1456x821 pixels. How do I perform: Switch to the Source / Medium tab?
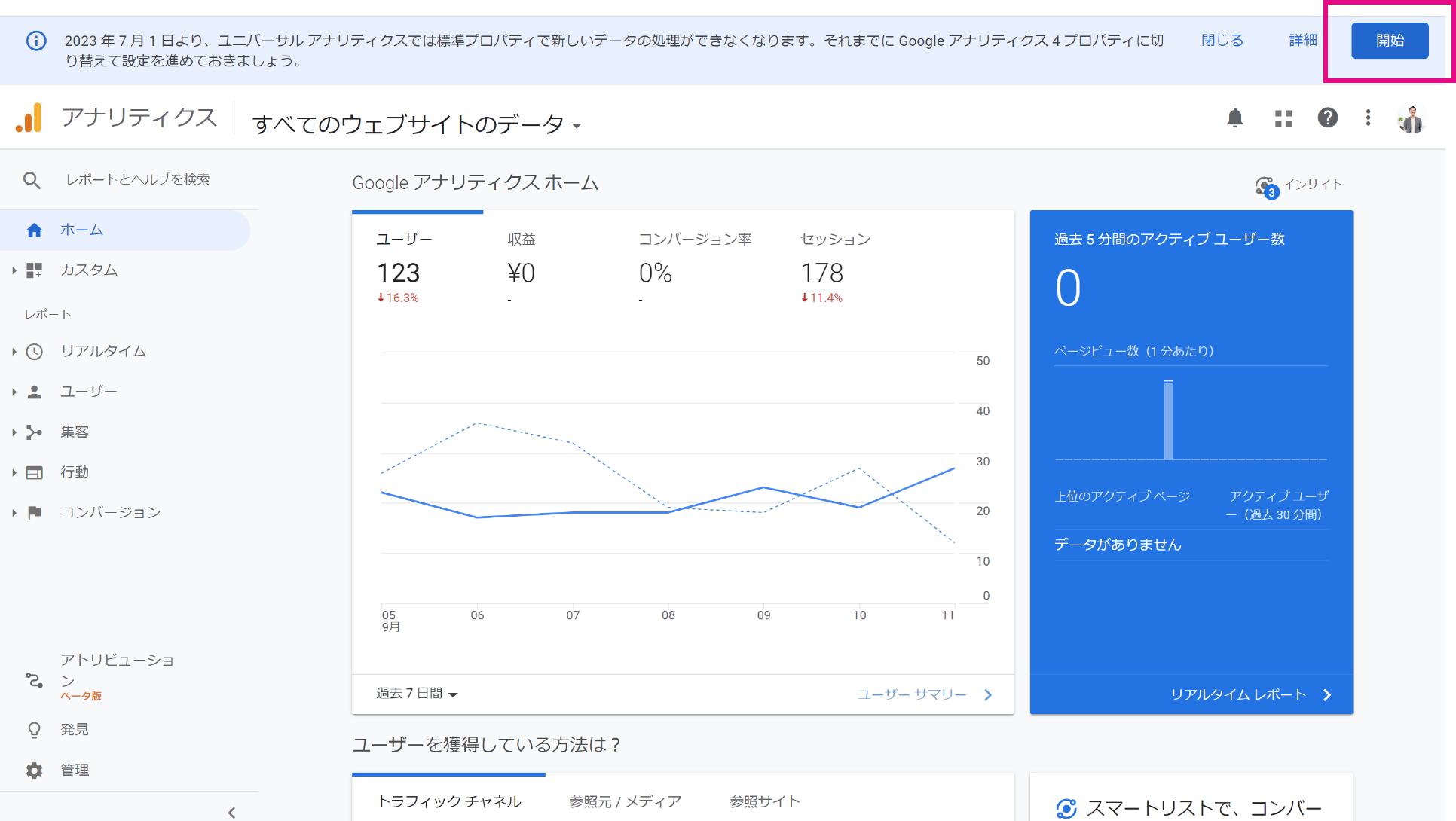(x=625, y=801)
